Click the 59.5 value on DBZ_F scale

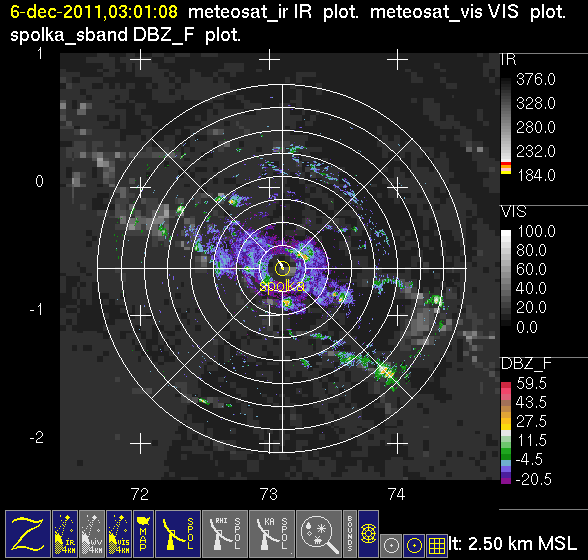click(x=531, y=383)
